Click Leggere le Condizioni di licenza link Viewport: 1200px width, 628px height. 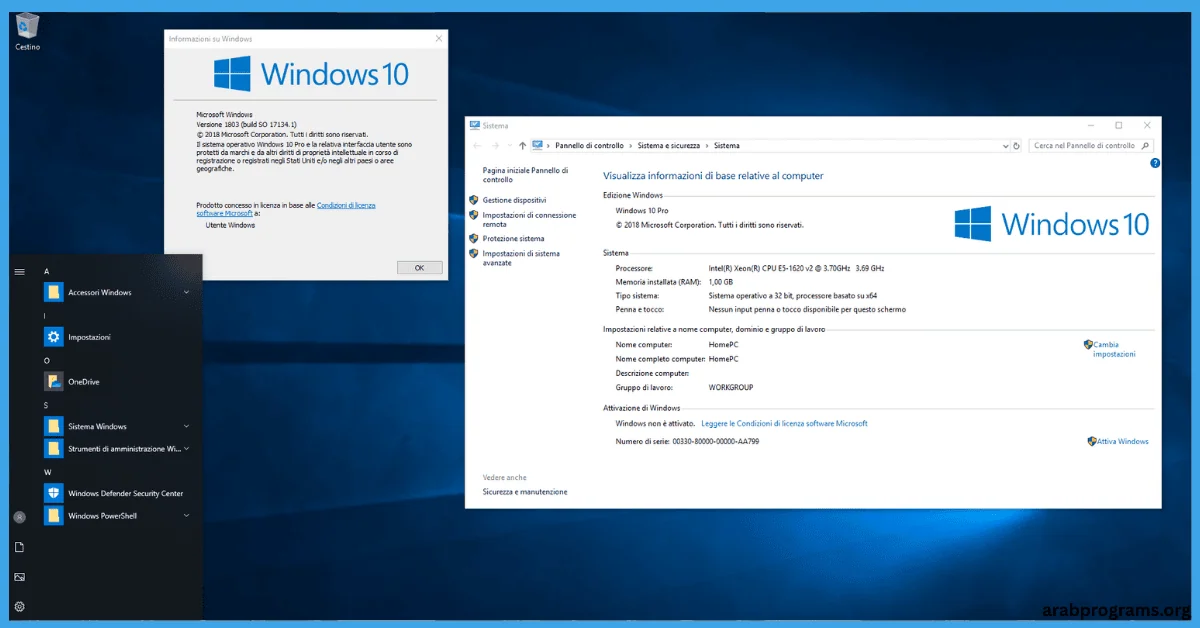click(784, 423)
